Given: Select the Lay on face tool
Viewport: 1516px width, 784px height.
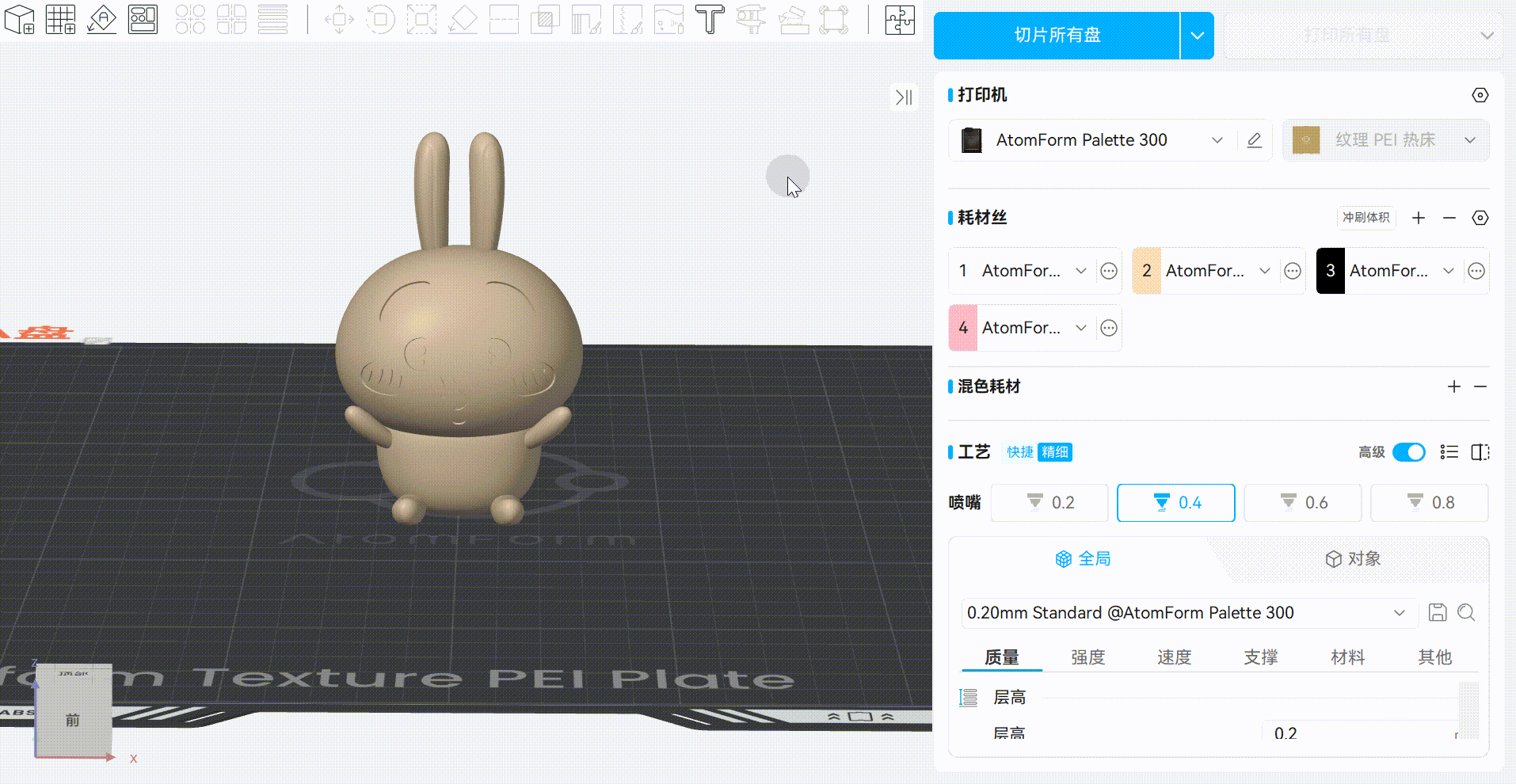Looking at the screenshot, I should pyautogui.click(x=463, y=19).
